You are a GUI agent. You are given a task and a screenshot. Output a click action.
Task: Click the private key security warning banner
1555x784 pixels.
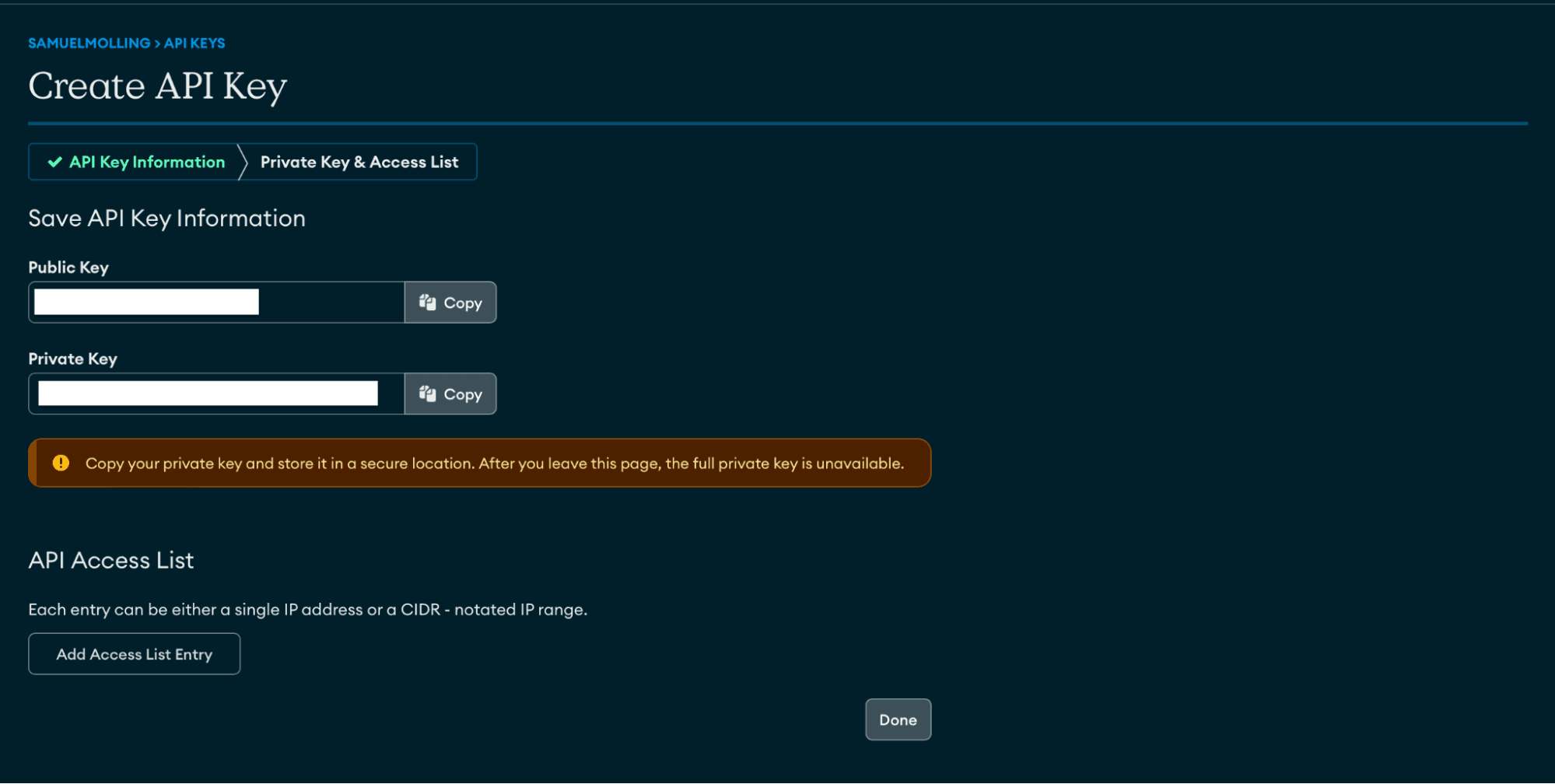(479, 463)
